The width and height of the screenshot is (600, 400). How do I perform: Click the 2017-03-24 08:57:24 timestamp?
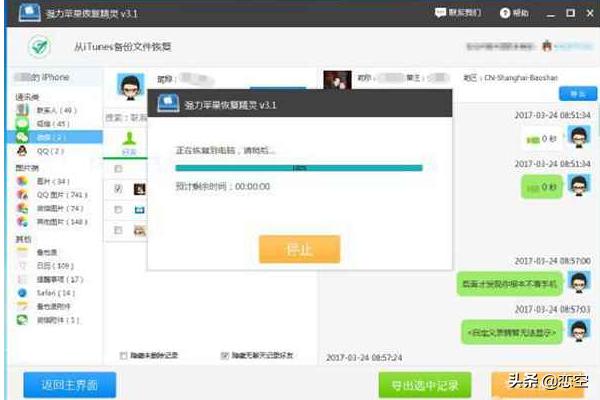pyautogui.click(x=364, y=358)
